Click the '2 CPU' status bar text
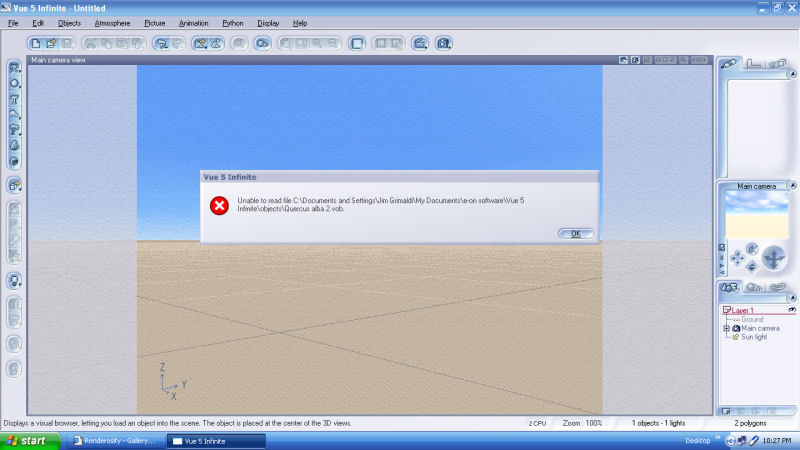This screenshot has height=450, width=800. coord(537,423)
